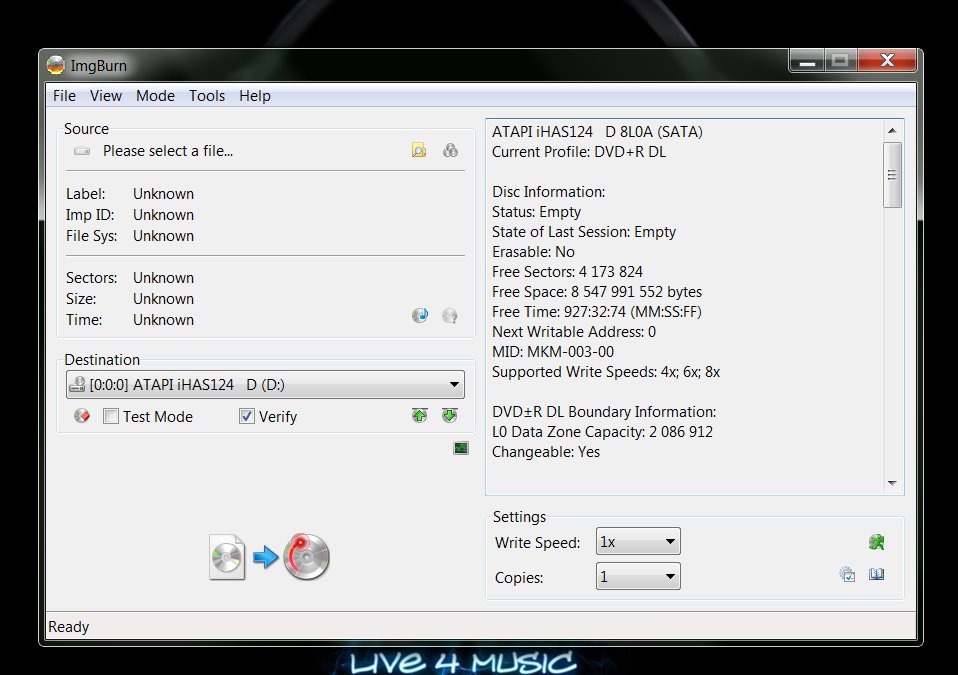This screenshot has width=958, height=675.
Task: Click the settings gear checkbox icon near Copies
Action: (847, 574)
